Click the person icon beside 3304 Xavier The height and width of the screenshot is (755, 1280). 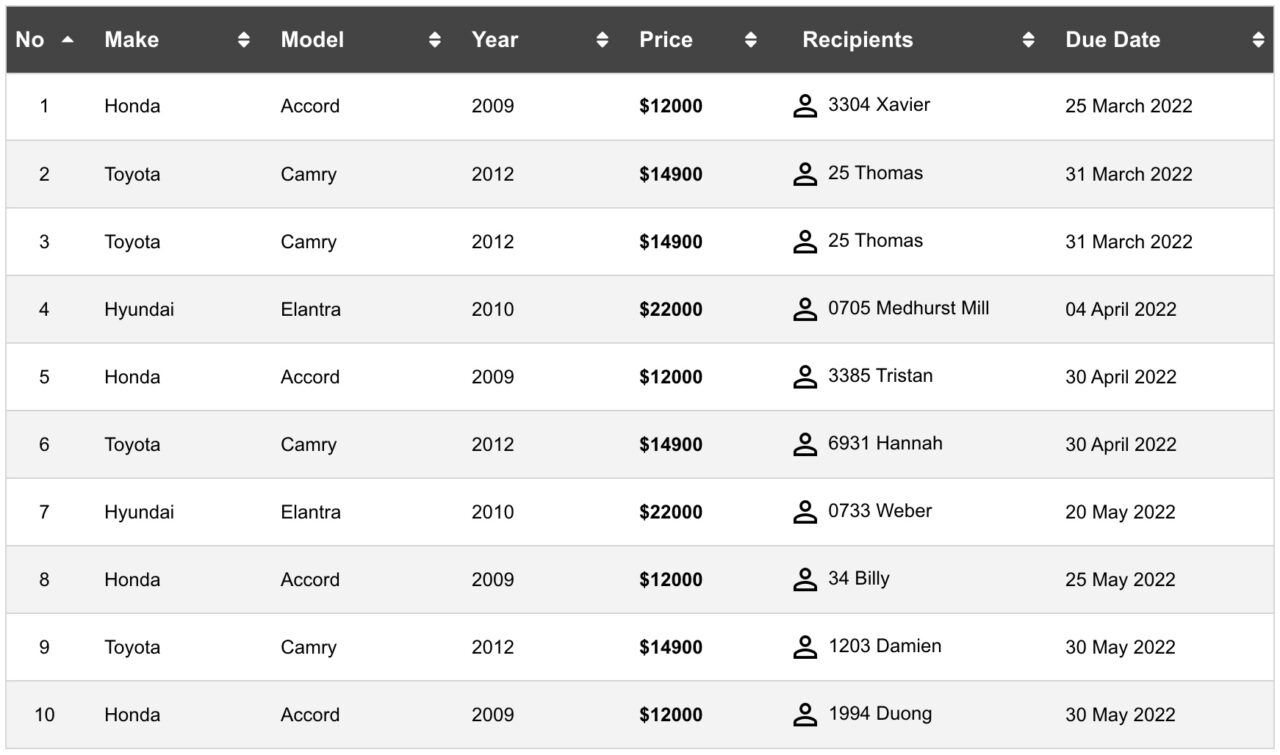click(x=805, y=106)
